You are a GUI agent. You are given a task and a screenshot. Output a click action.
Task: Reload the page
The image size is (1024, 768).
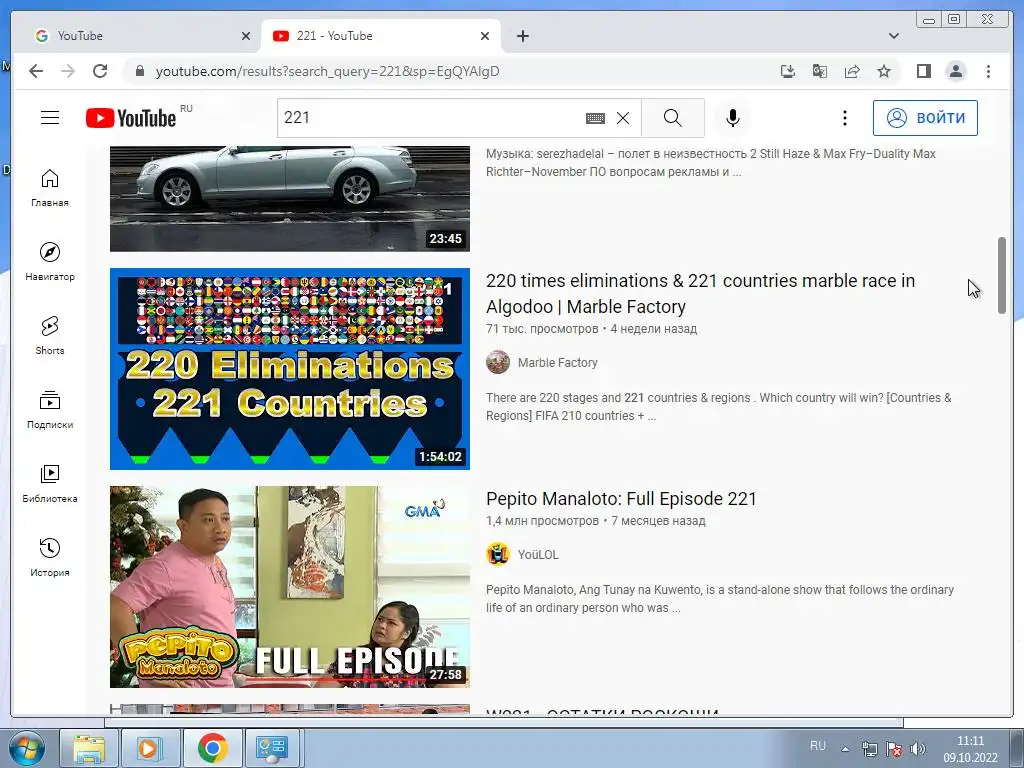click(100, 71)
